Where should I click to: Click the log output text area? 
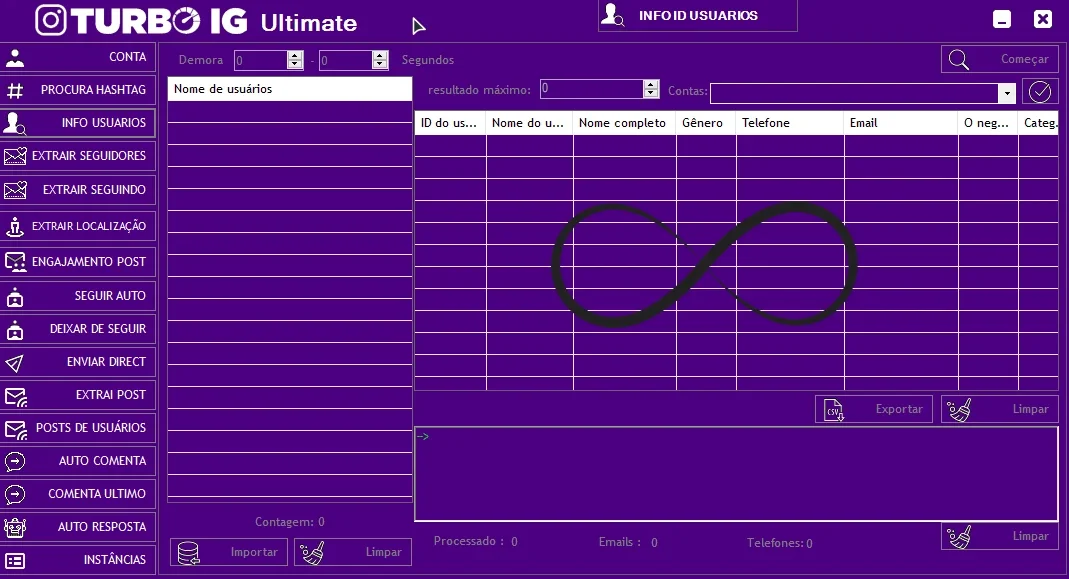(x=736, y=474)
